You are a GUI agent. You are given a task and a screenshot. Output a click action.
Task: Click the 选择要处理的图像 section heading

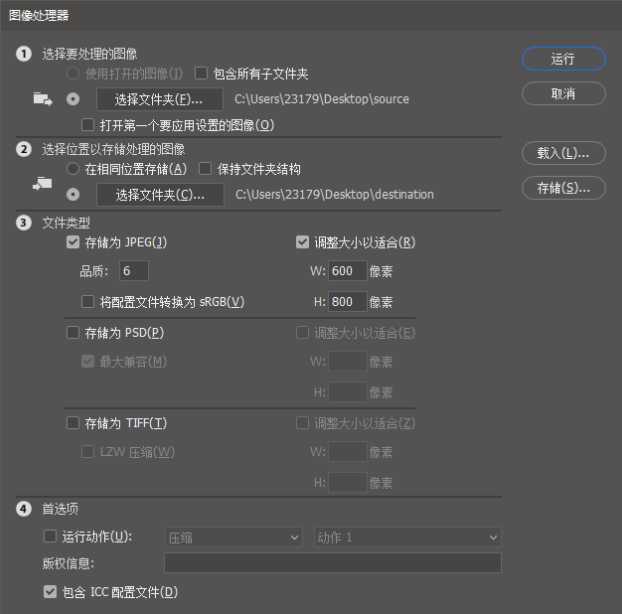(x=90, y=54)
